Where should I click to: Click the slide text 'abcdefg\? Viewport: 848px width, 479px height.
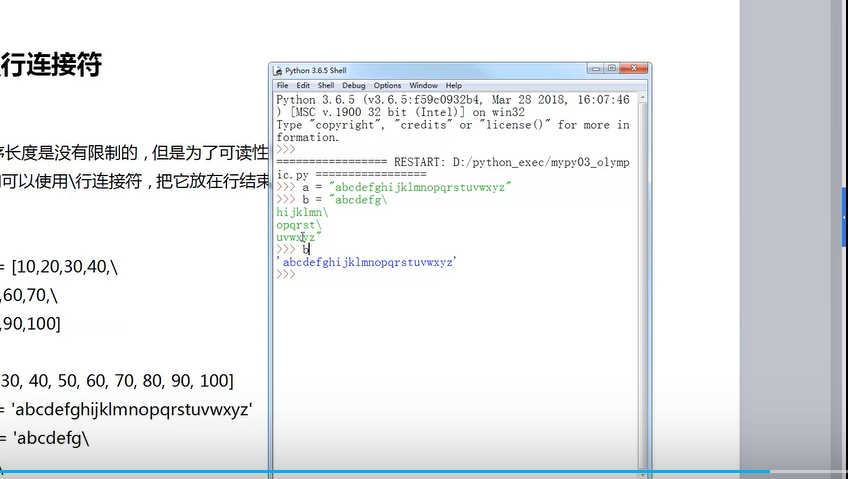50,437
